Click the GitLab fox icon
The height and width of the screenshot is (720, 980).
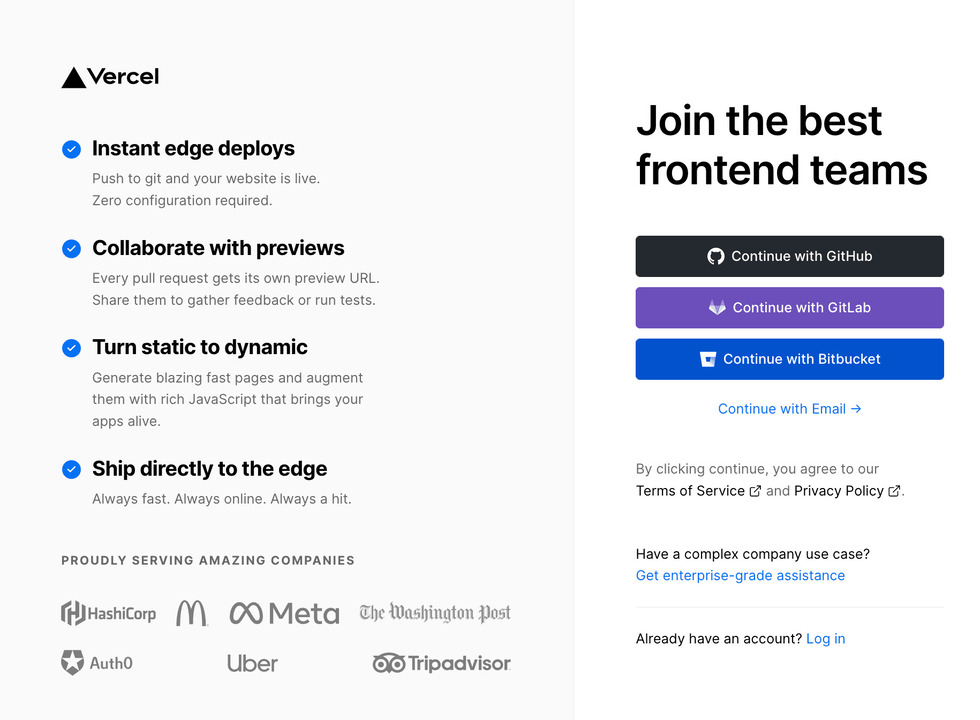click(717, 308)
